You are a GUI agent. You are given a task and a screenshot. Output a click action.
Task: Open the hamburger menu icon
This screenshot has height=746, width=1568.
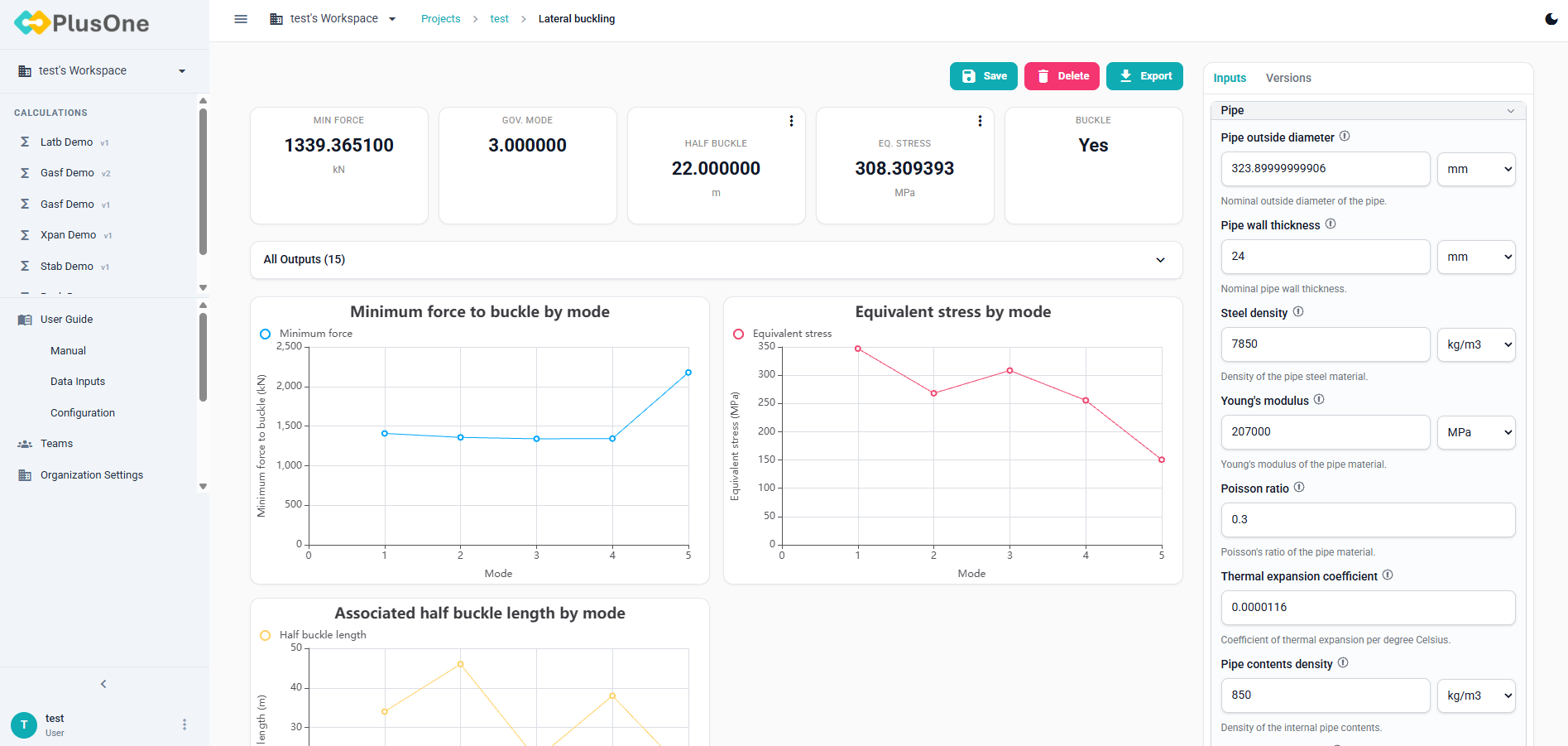(241, 19)
